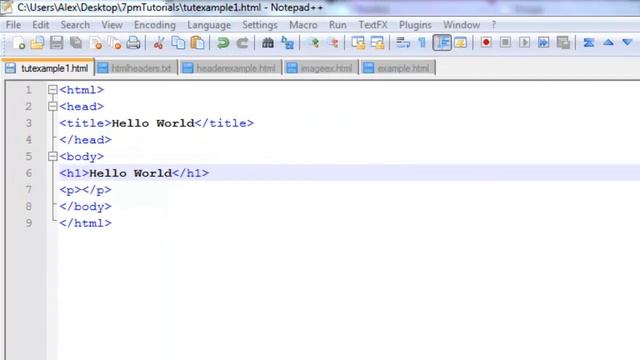Viewport: 640px width, 360px height.
Task: Print the document with printer icon
Action: tap(133, 43)
